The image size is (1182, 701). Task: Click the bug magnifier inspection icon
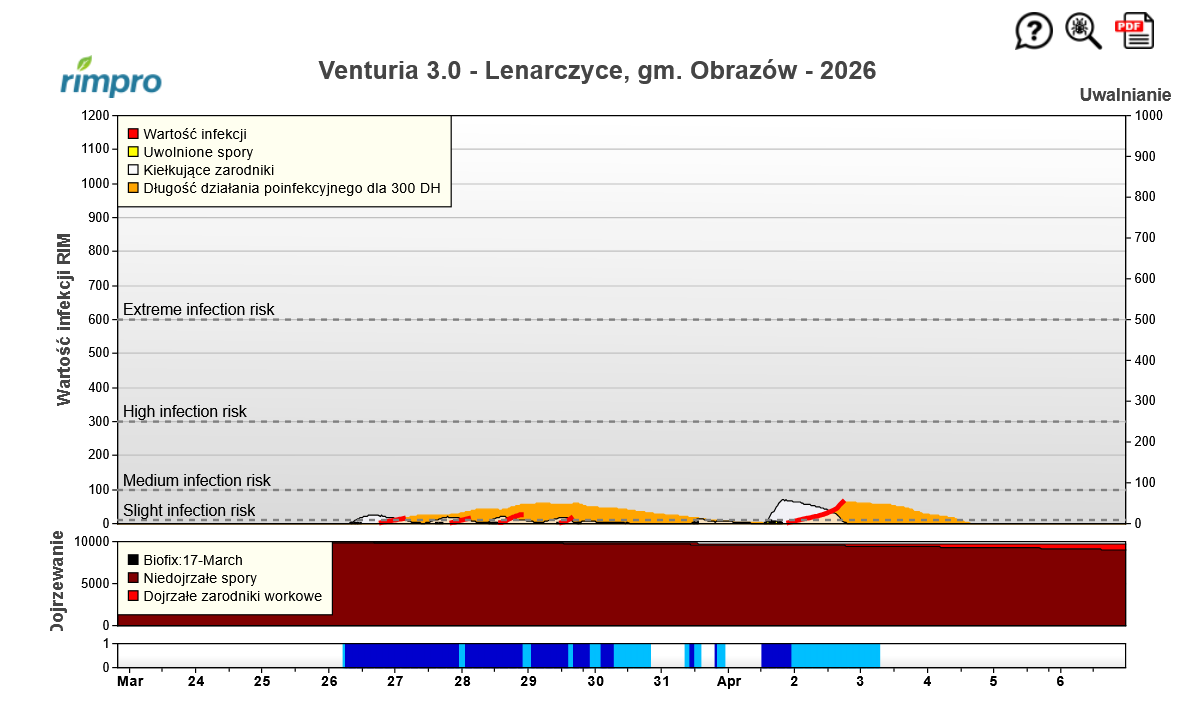coord(1083,31)
